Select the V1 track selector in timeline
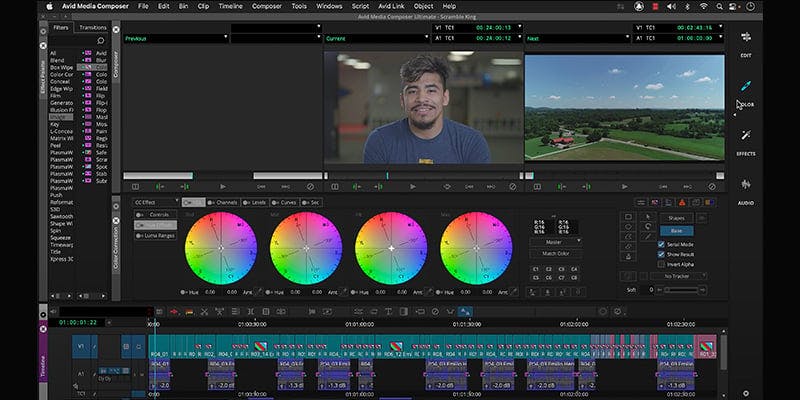 [81, 346]
